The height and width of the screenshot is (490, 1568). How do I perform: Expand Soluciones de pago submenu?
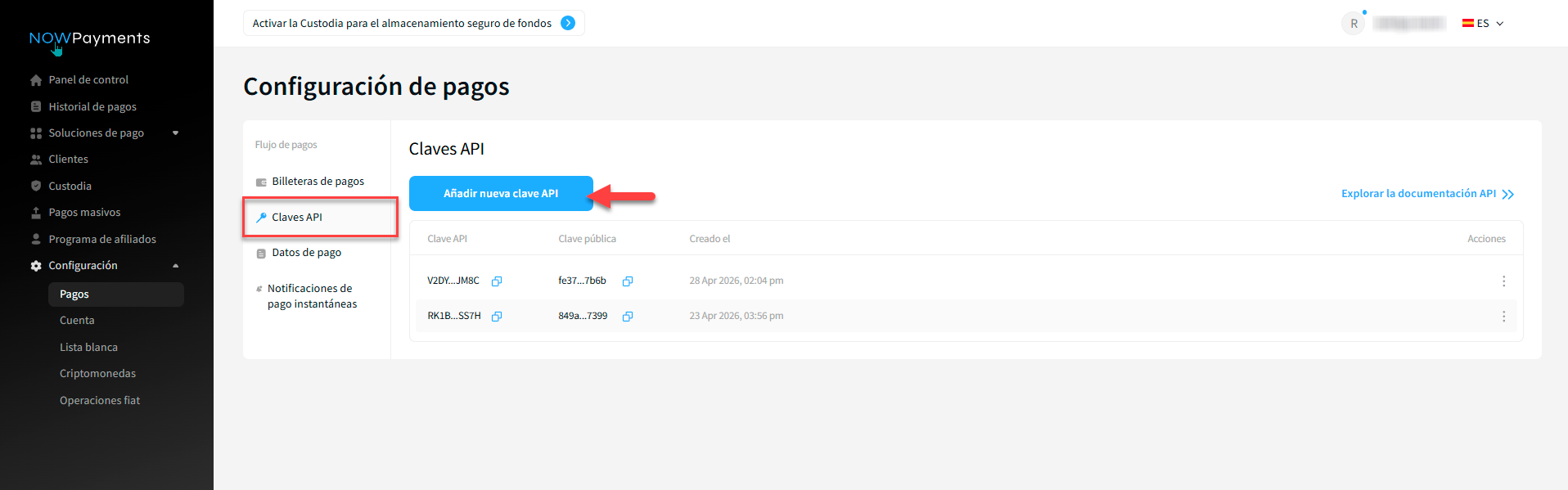[175, 133]
